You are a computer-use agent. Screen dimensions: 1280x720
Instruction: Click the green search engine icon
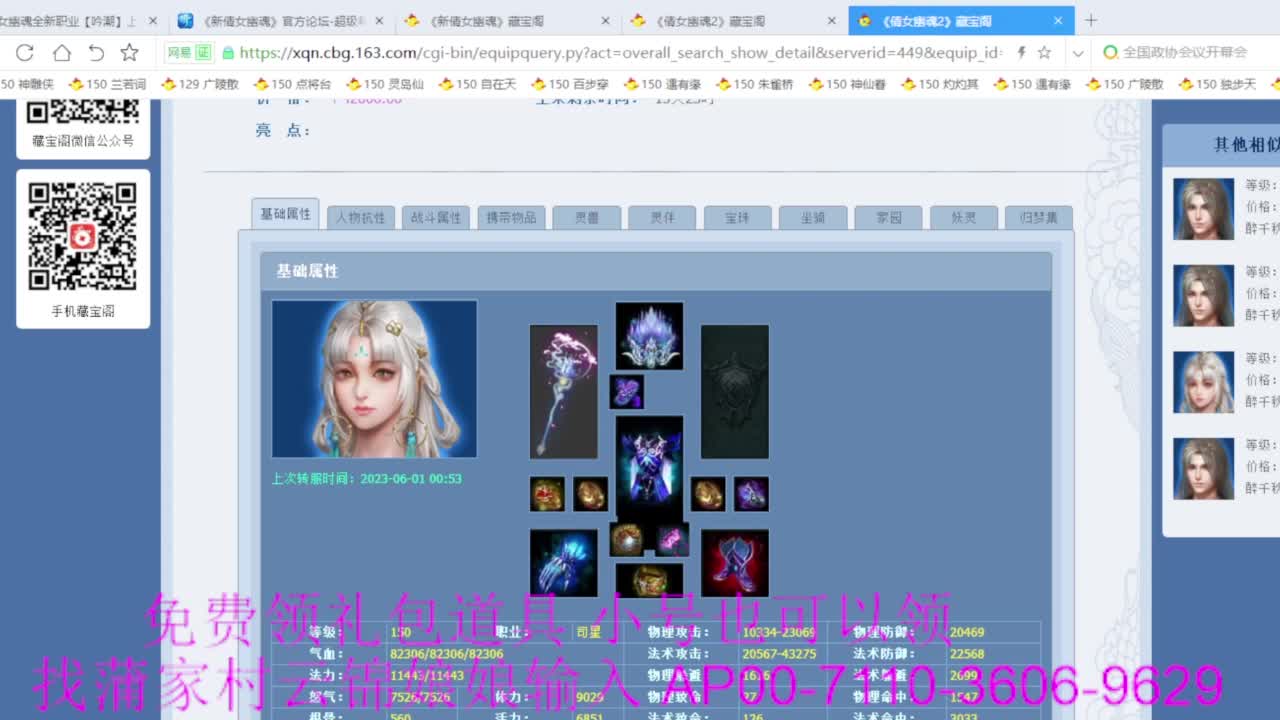click(x=1110, y=52)
